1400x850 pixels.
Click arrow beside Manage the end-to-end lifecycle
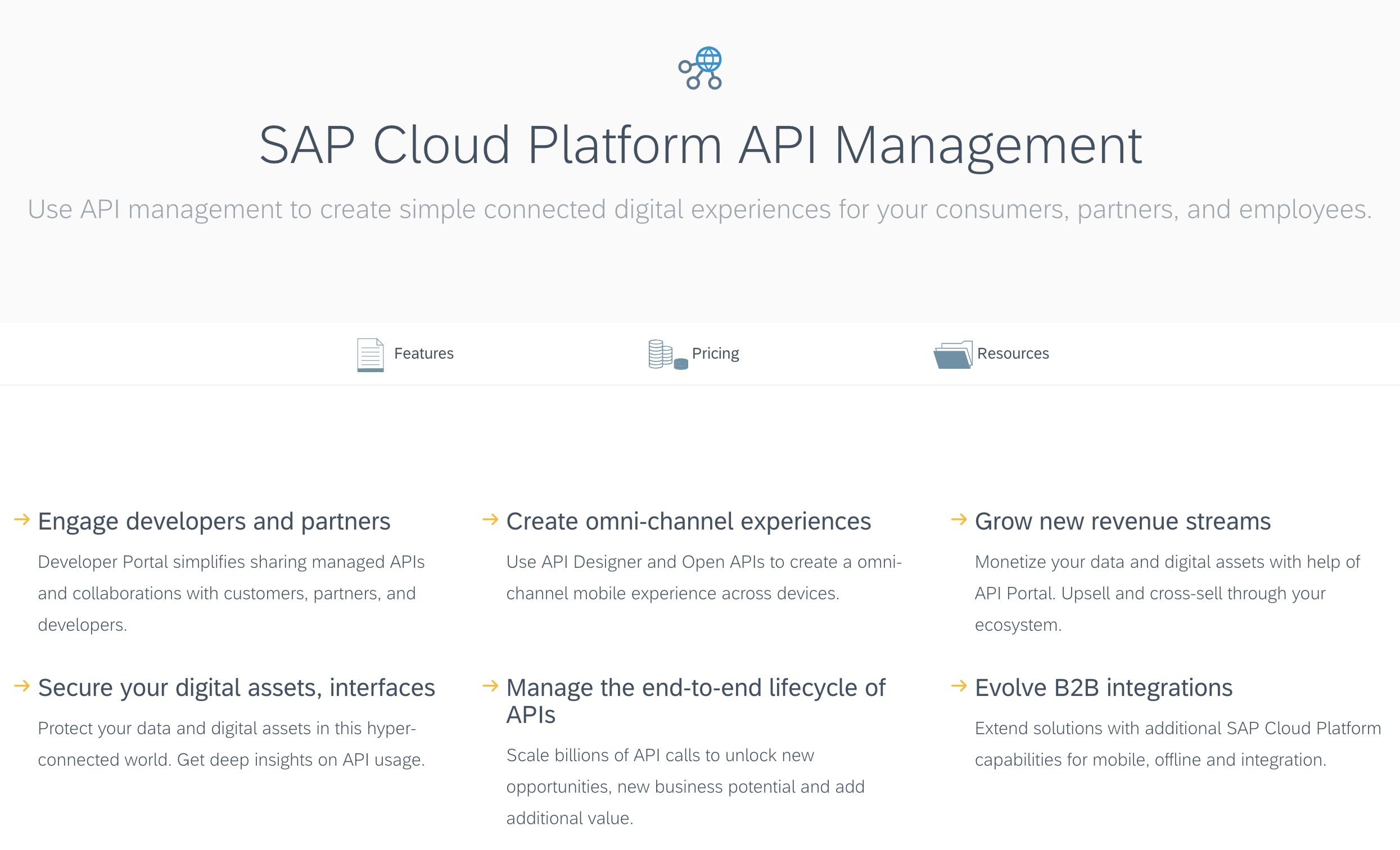[490, 686]
